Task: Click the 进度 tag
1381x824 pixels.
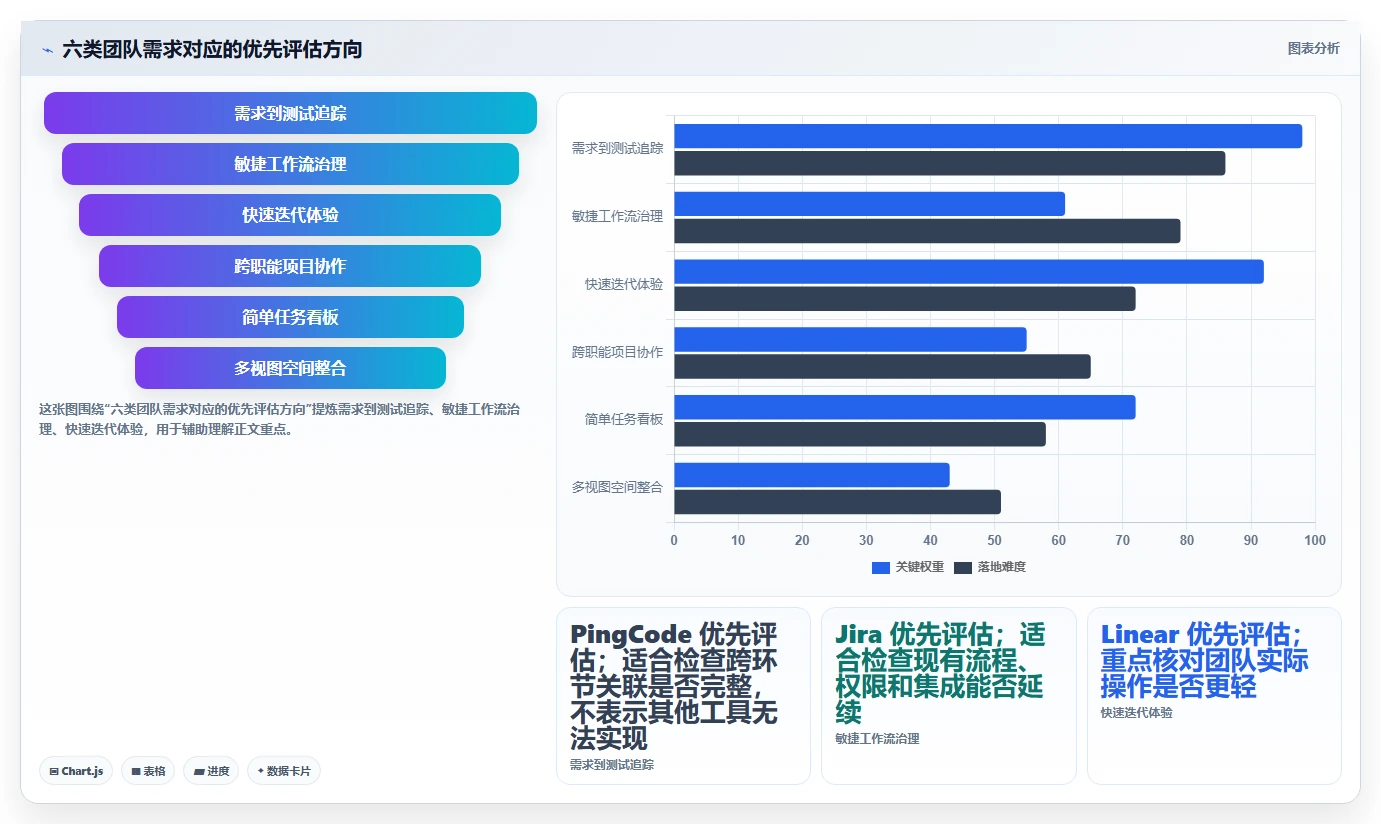Action: (211, 771)
